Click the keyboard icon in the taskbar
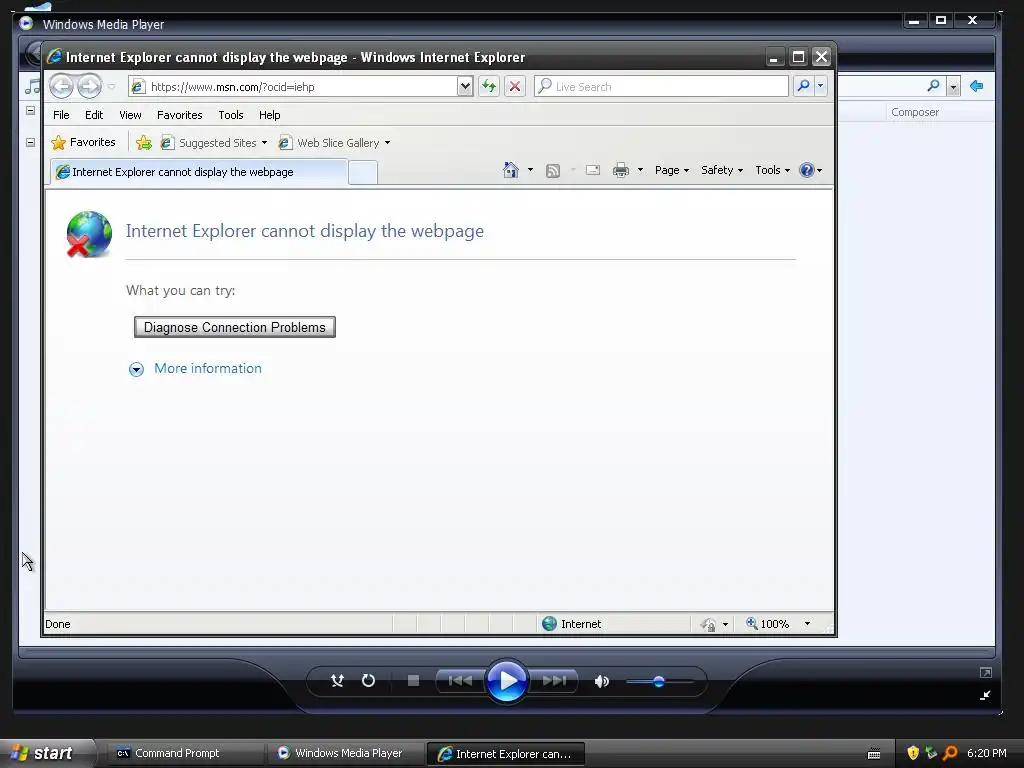The image size is (1024, 768). click(873, 754)
